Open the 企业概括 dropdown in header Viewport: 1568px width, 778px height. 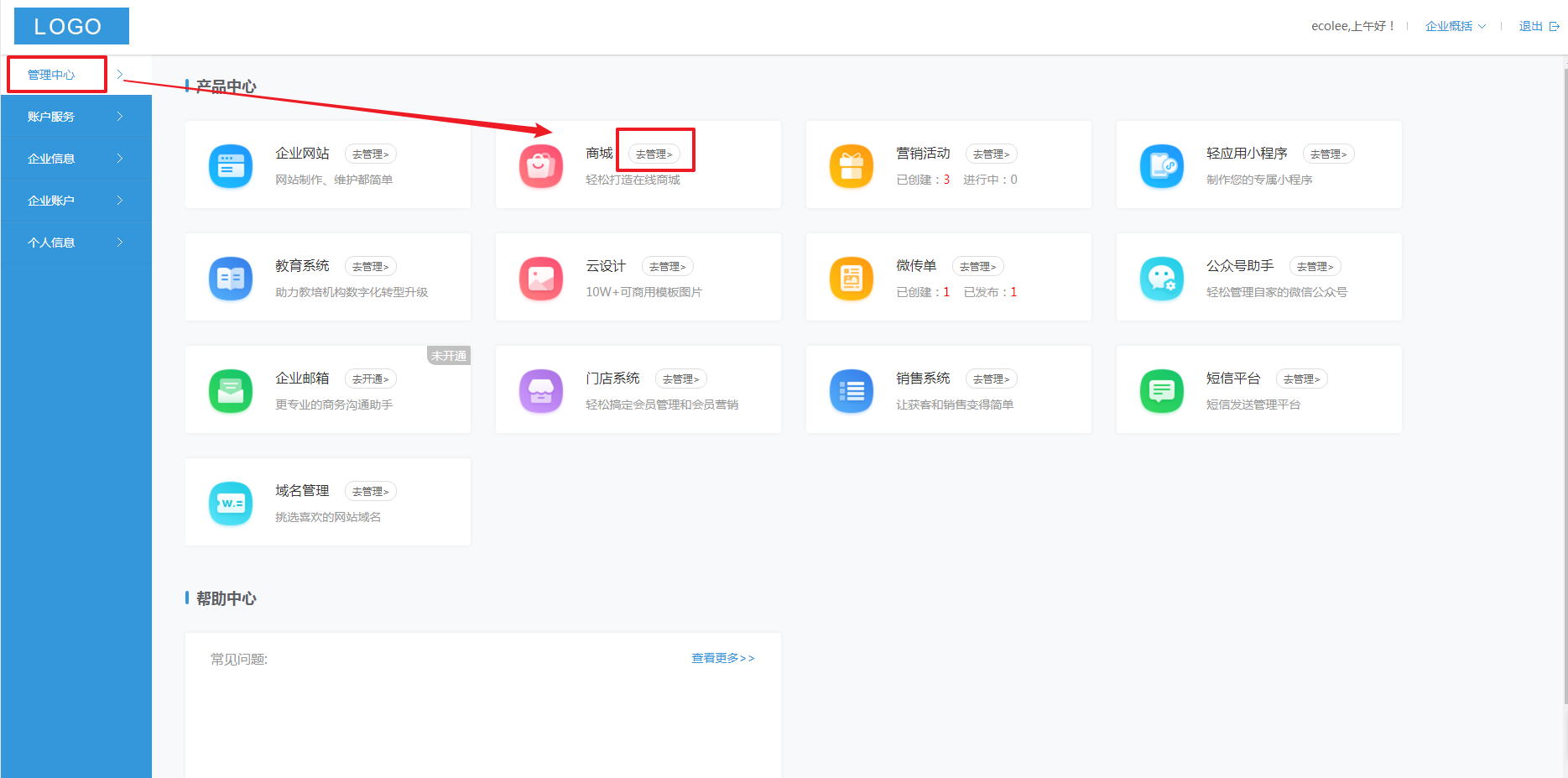(x=1456, y=26)
